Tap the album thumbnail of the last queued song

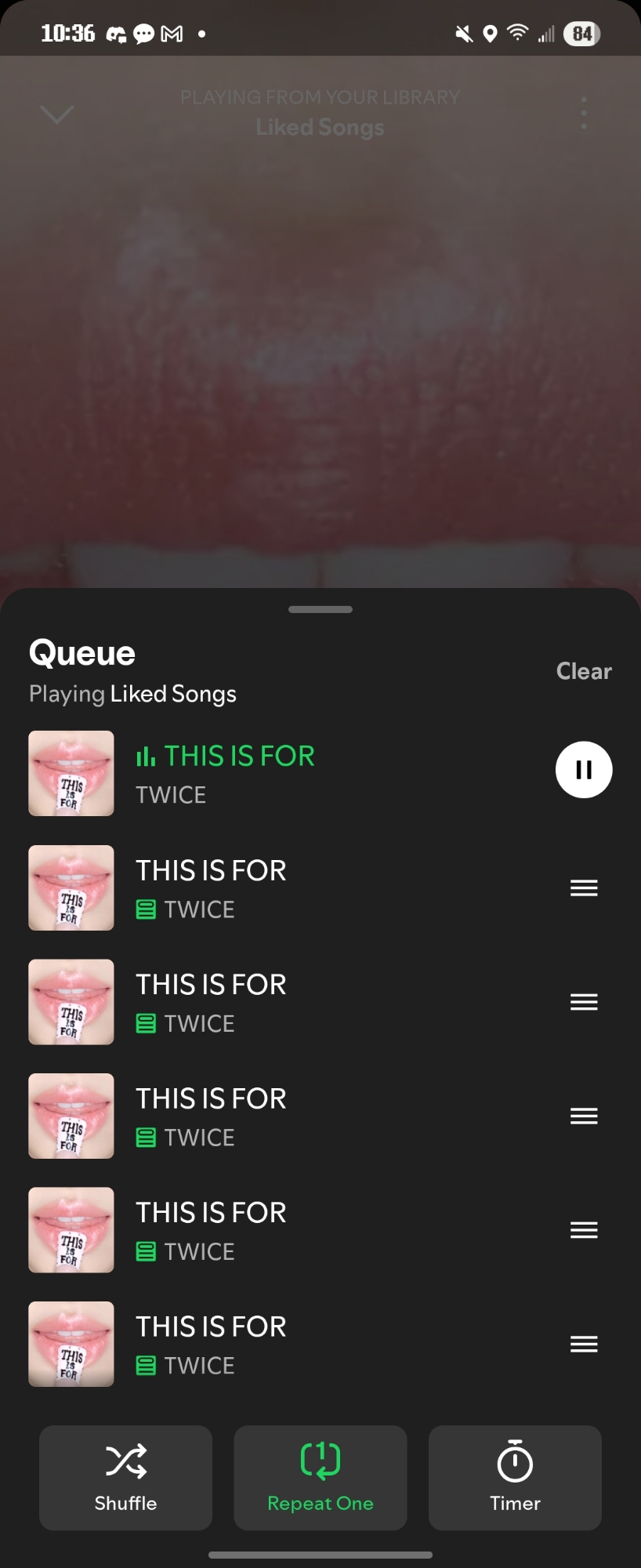coord(71,1345)
